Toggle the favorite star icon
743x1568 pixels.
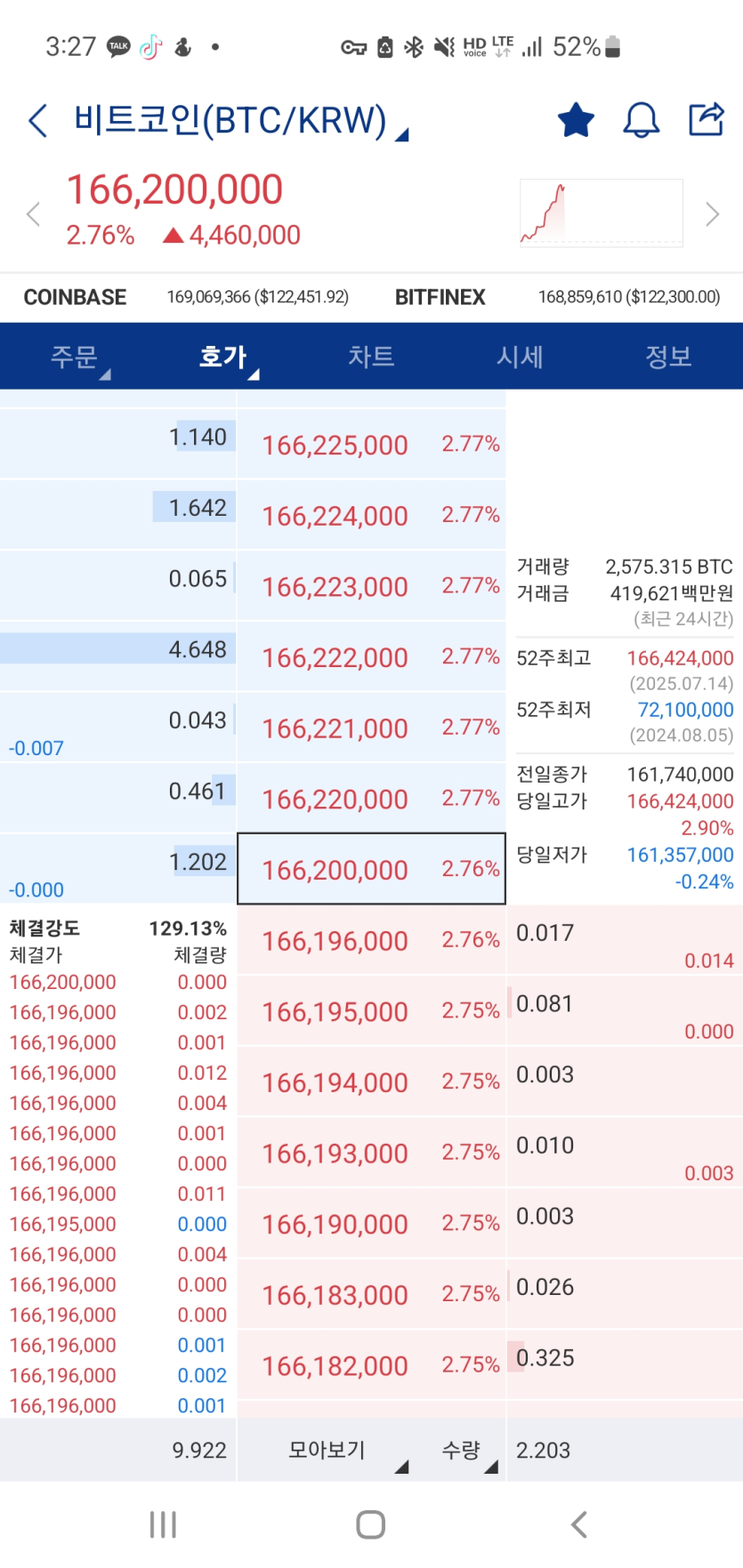tap(576, 120)
